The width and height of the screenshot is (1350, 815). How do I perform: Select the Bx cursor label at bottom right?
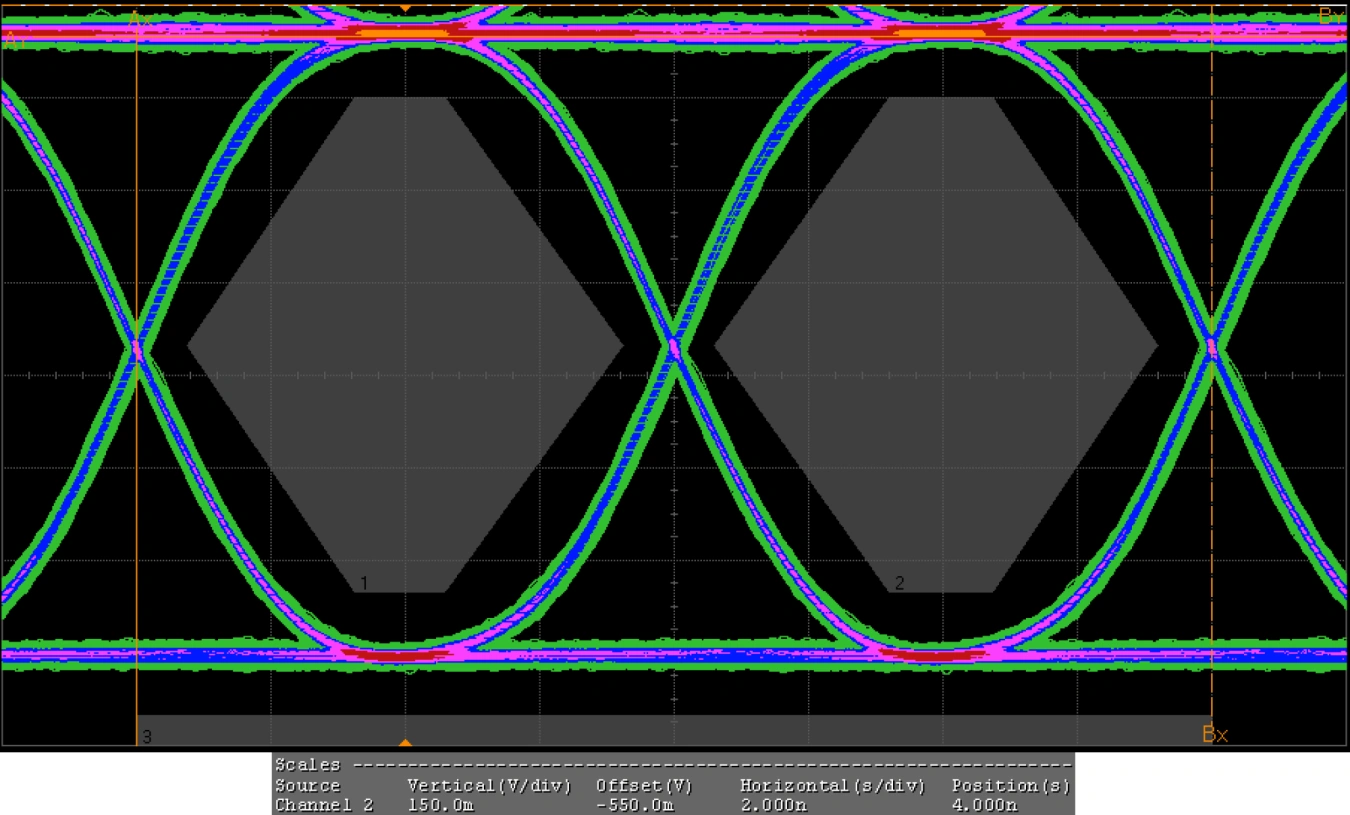pos(1214,735)
